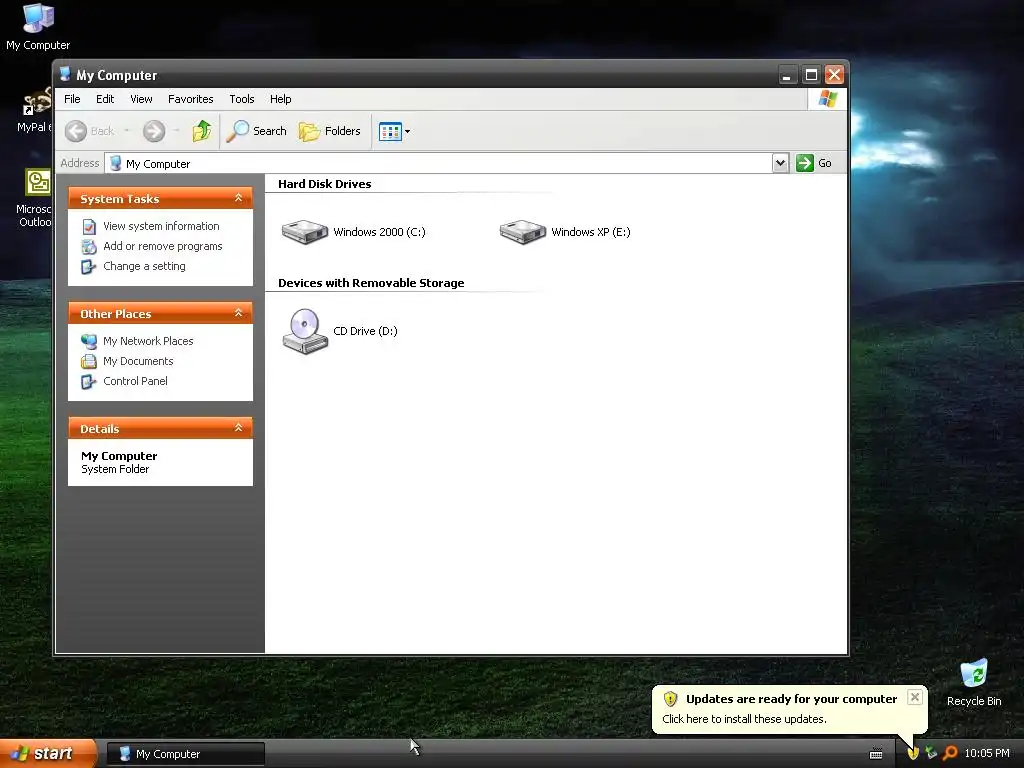
Task: Click the Up folder toolbar icon
Action: 202,131
